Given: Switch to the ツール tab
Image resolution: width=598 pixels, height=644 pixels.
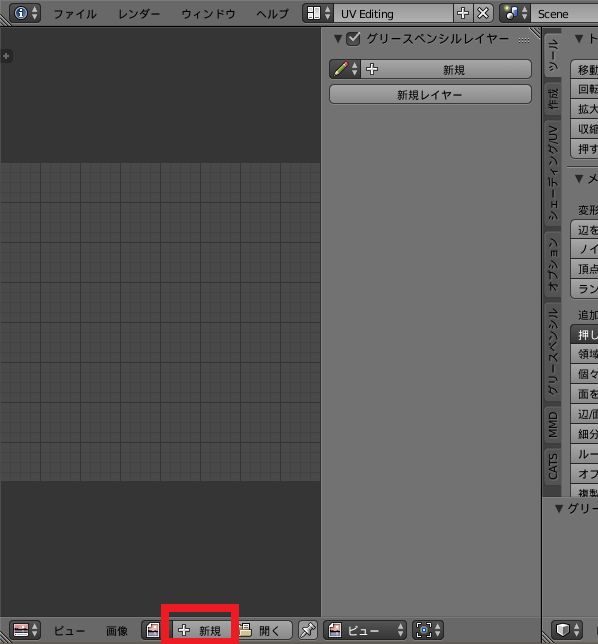Looking at the screenshot, I should (x=553, y=55).
